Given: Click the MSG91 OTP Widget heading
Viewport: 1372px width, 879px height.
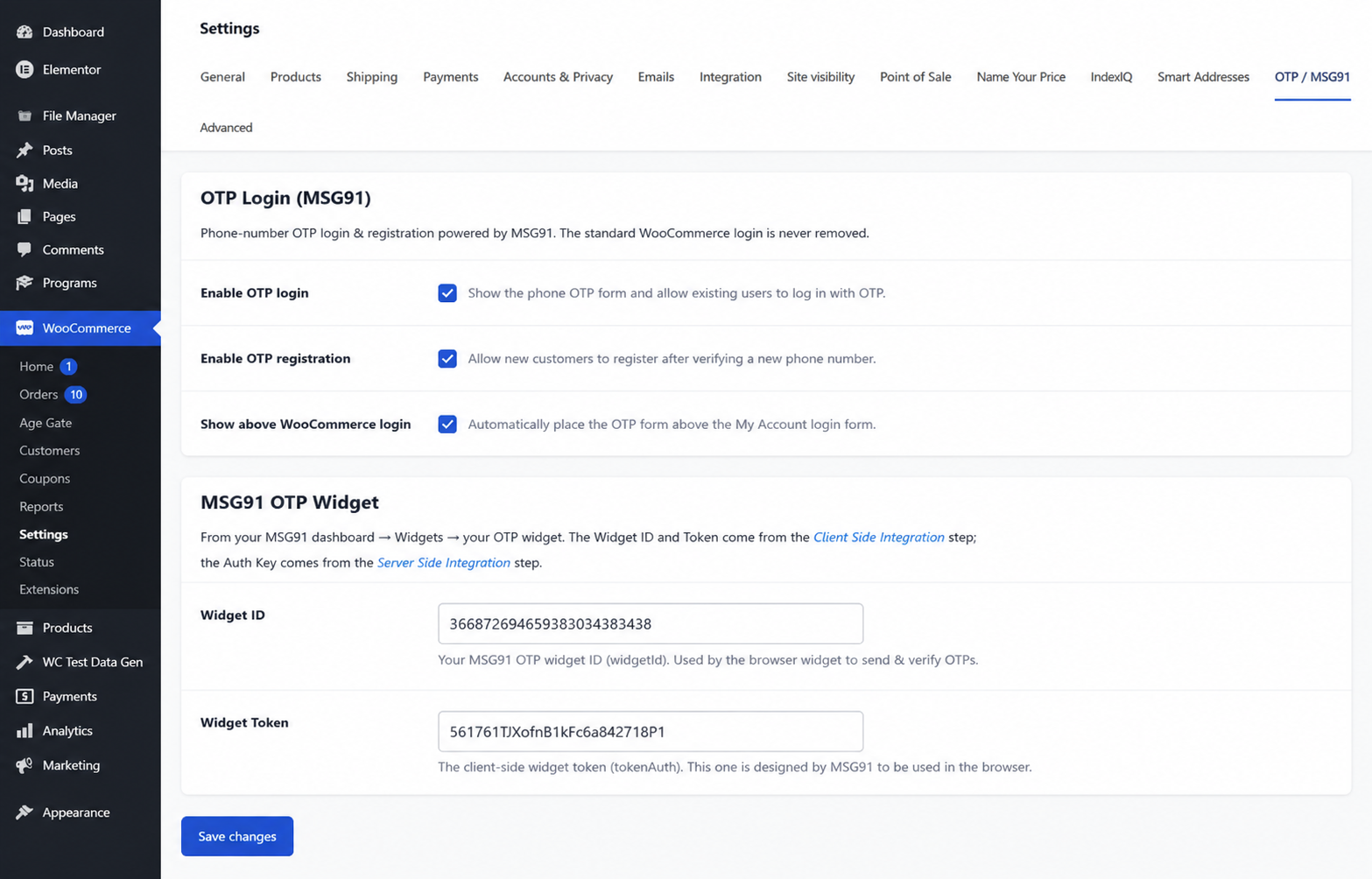Looking at the screenshot, I should tap(290, 503).
